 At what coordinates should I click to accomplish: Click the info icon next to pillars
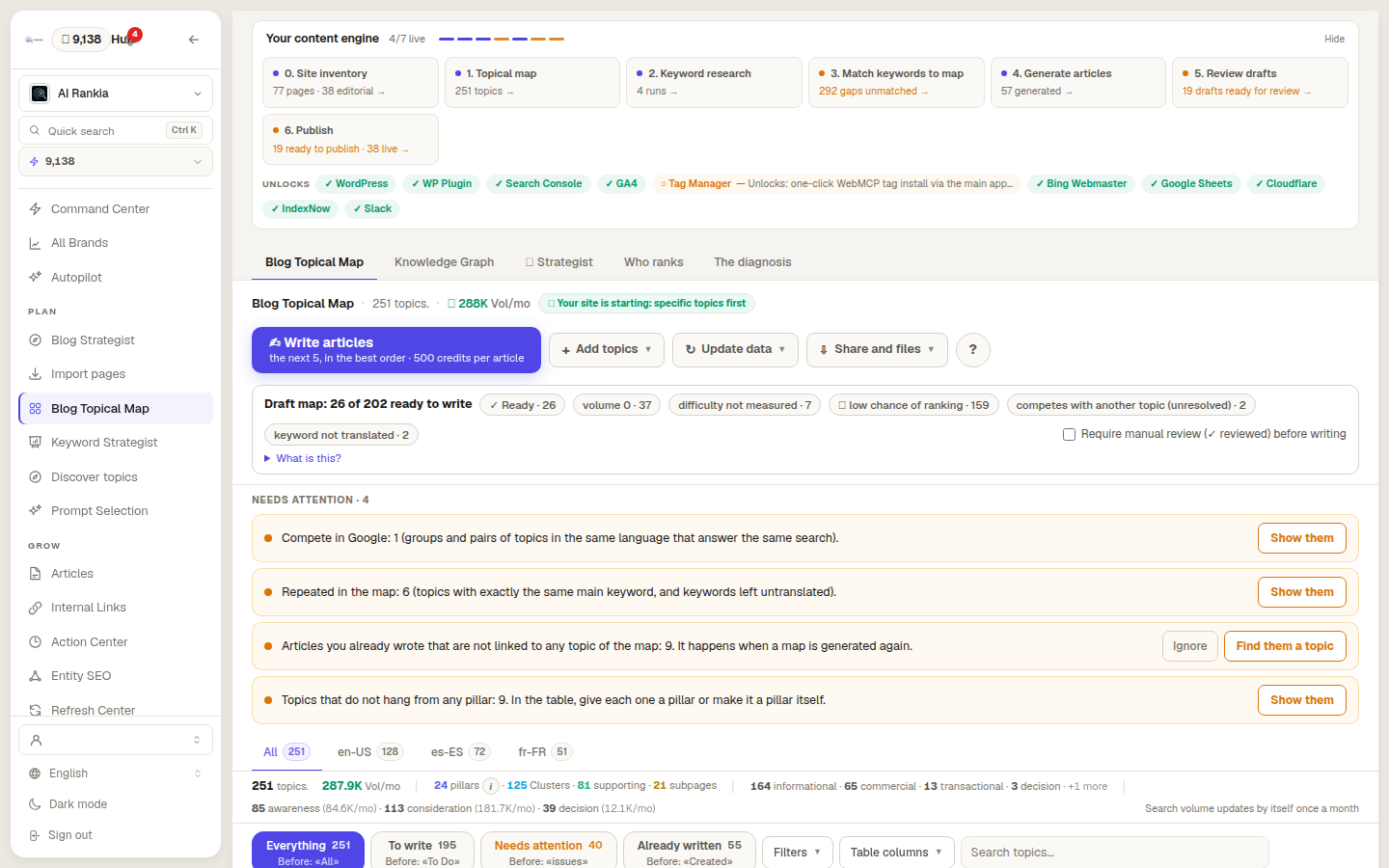491,786
